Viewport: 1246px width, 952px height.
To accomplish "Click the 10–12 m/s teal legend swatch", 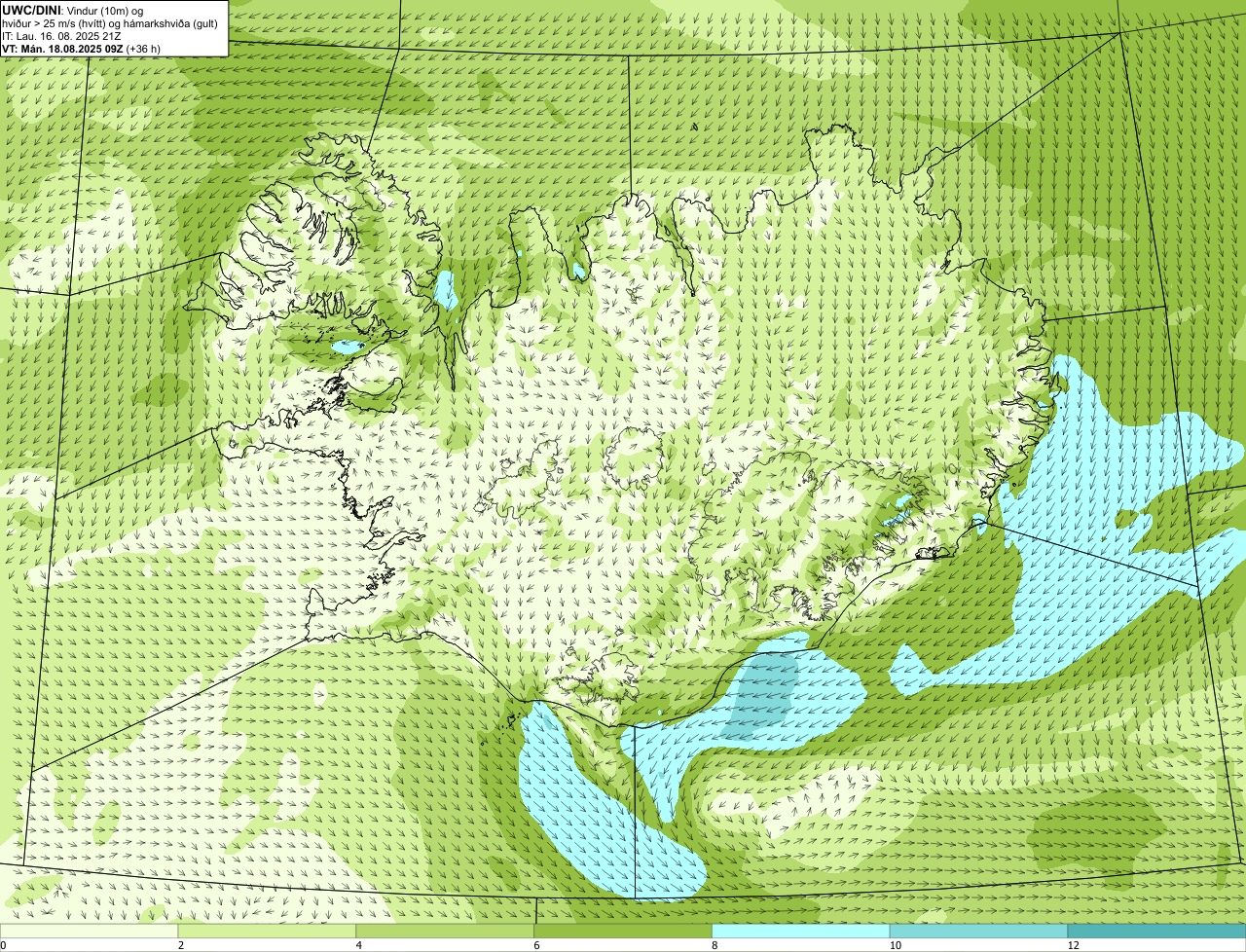I will coord(978,931).
